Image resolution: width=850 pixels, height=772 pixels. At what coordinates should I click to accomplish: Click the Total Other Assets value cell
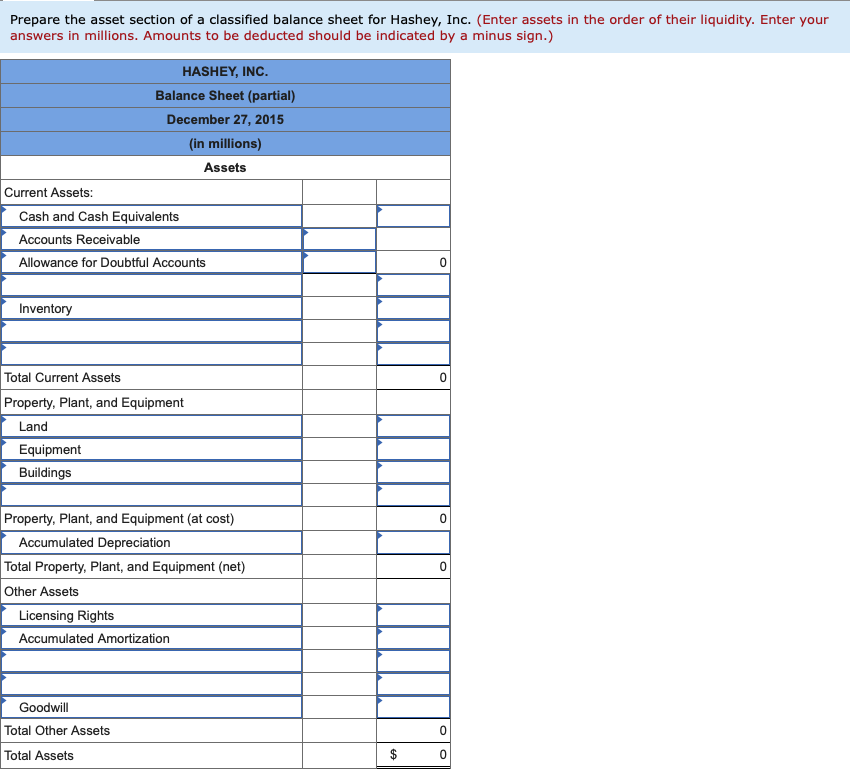tap(413, 730)
